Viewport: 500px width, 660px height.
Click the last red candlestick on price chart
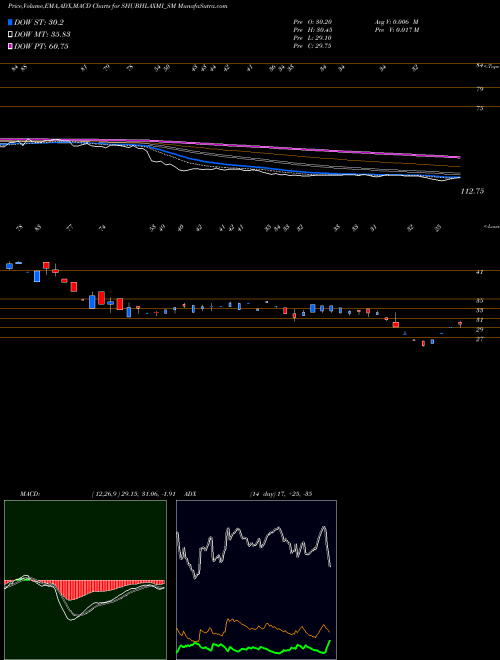pos(460,324)
